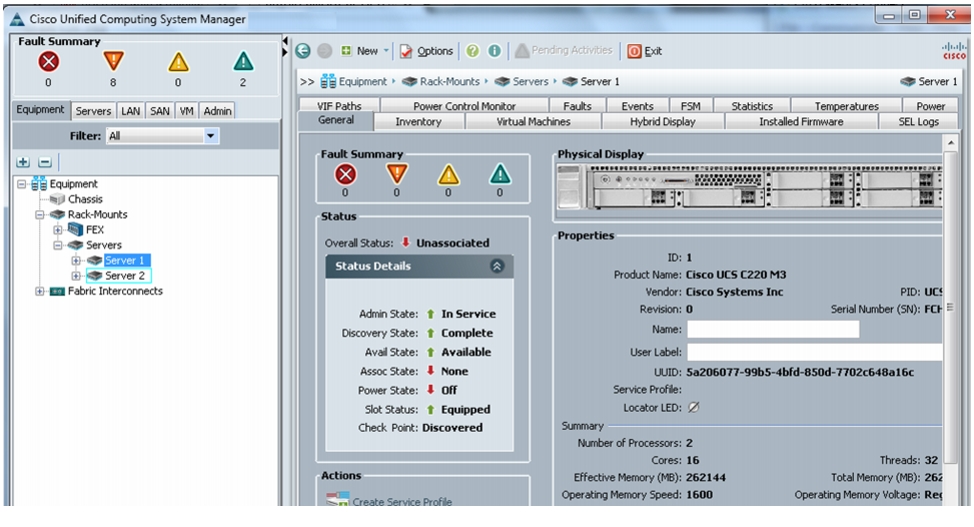The height and width of the screenshot is (527, 974).
Task: Switch to the Admin navigation tab
Action: (x=217, y=111)
